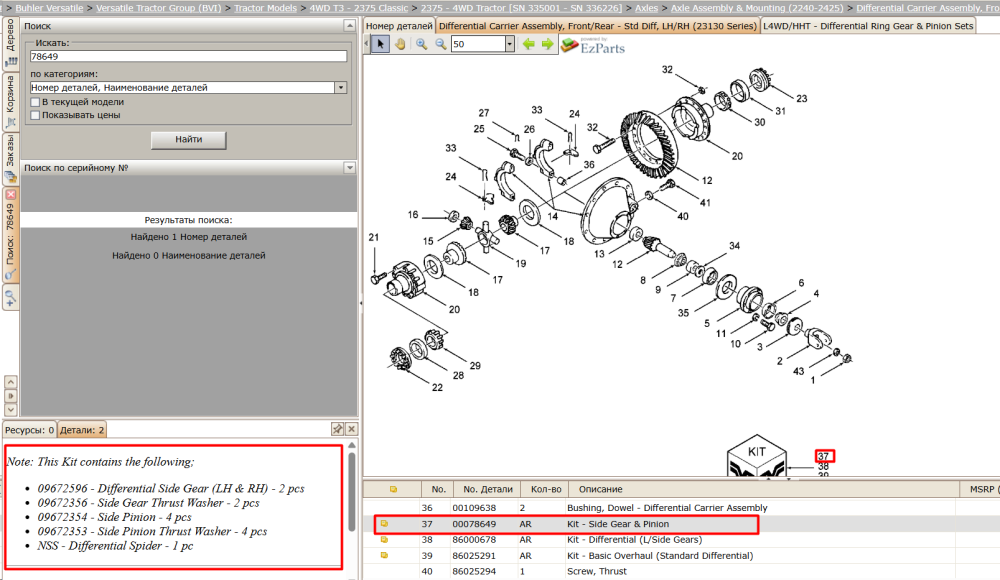The height and width of the screenshot is (580, 1000).
Task: Expand the Поиск по серийному № panel
Action: [x=349, y=168]
